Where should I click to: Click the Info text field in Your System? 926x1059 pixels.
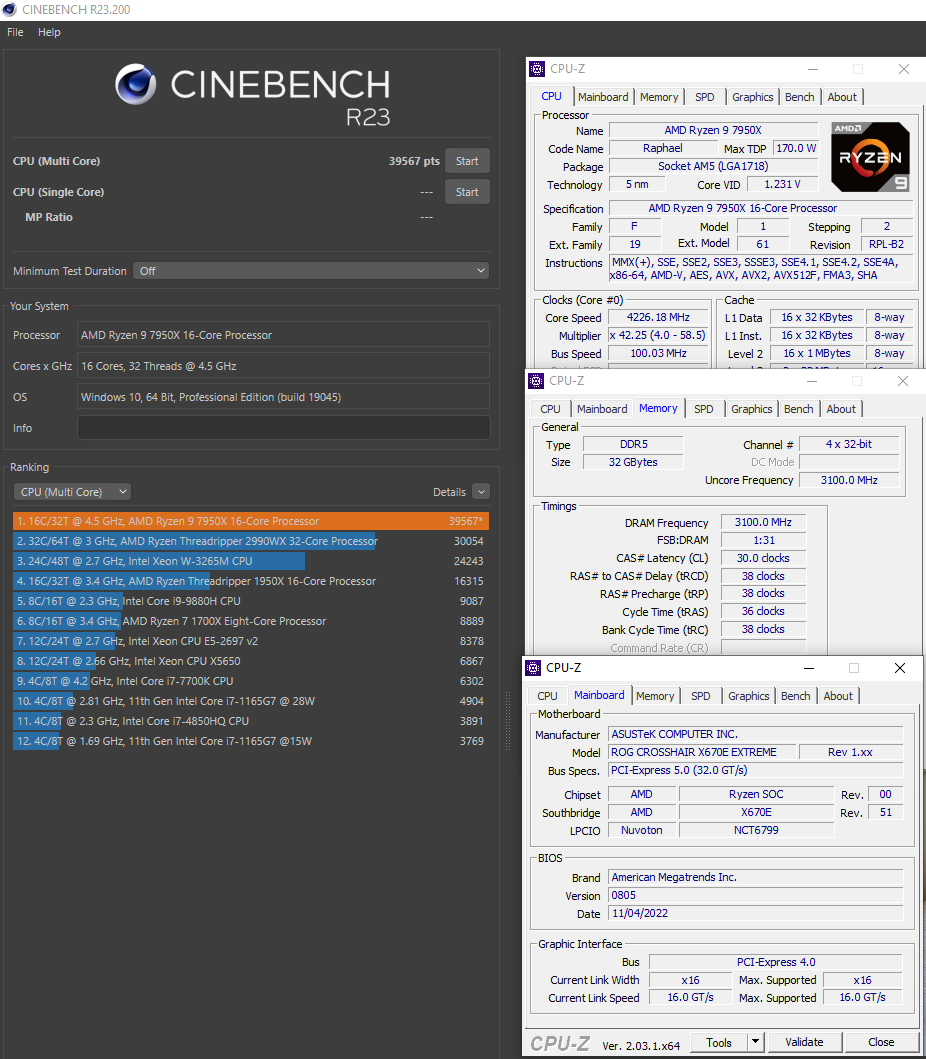(x=283, y=428)
